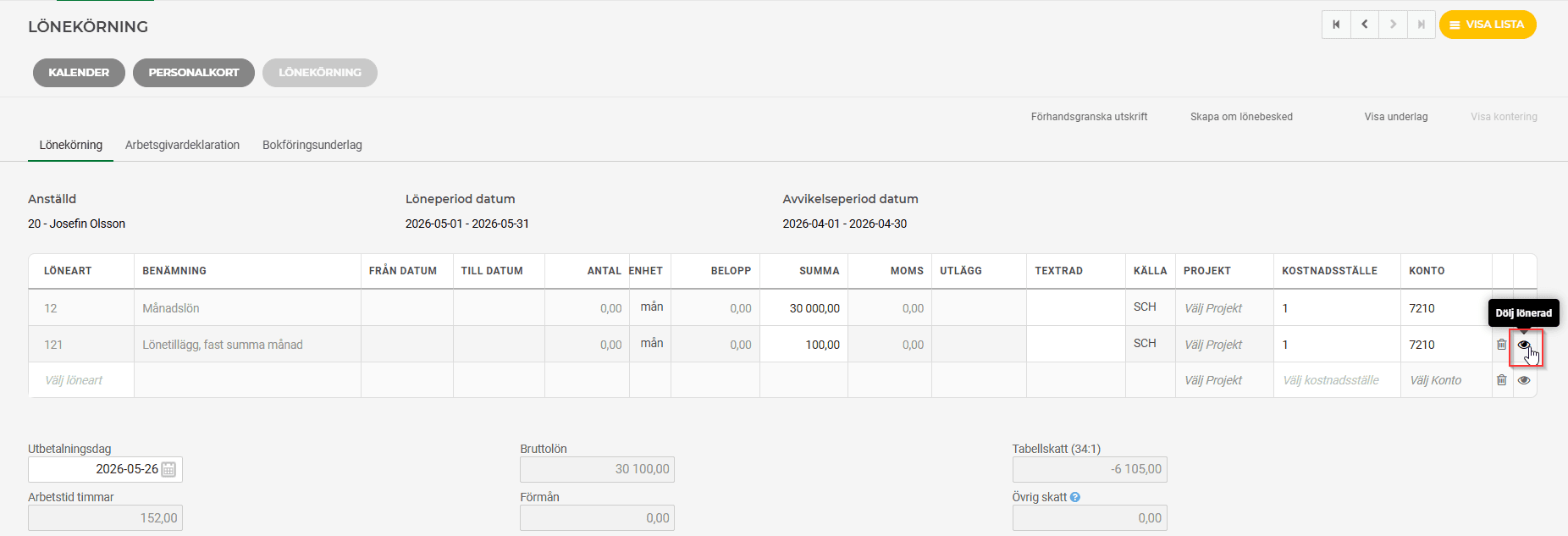
Task: Select project for the Månadslön row
Action: click(1213, 308)
